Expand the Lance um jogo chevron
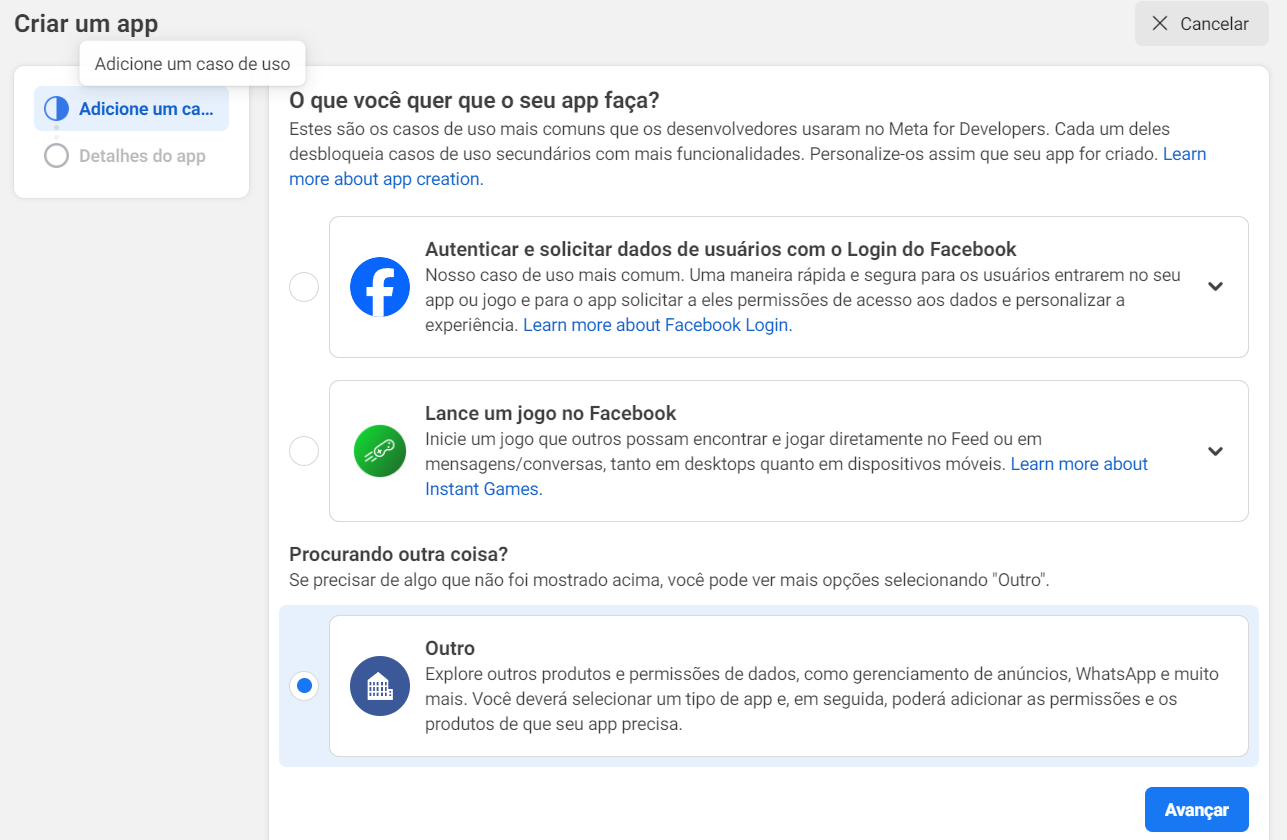1287x840 pixels. pos(1215,451)
